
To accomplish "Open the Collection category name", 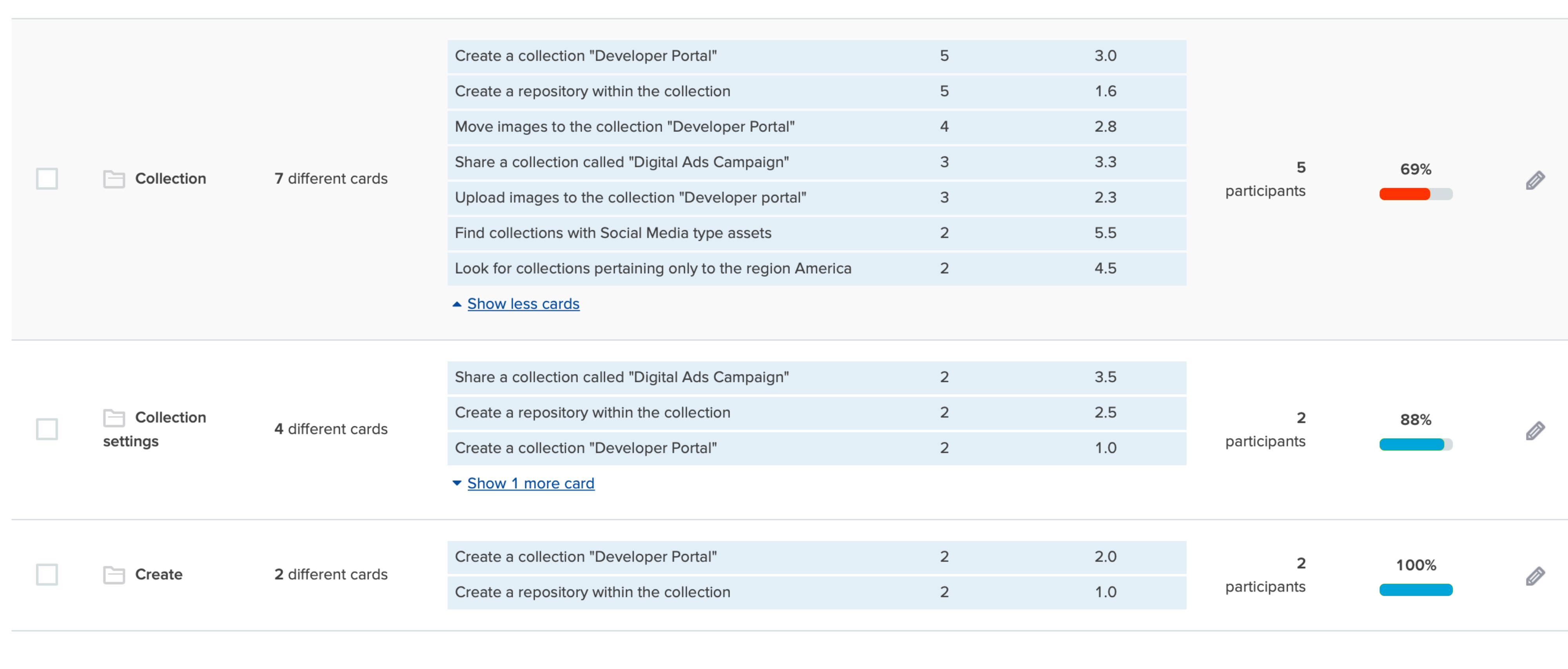I will [171, 179].
